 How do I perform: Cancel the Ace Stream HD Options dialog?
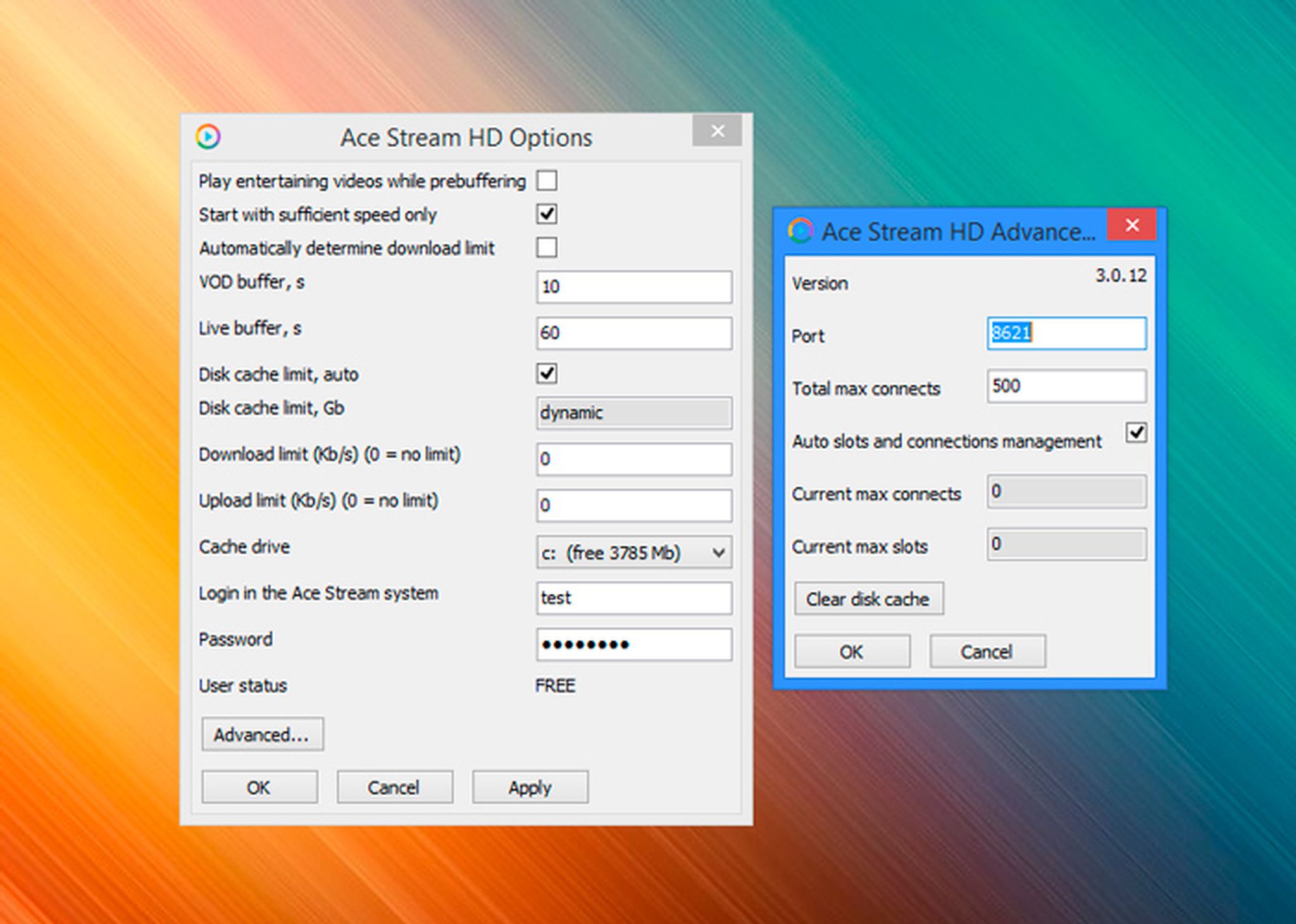394,787
